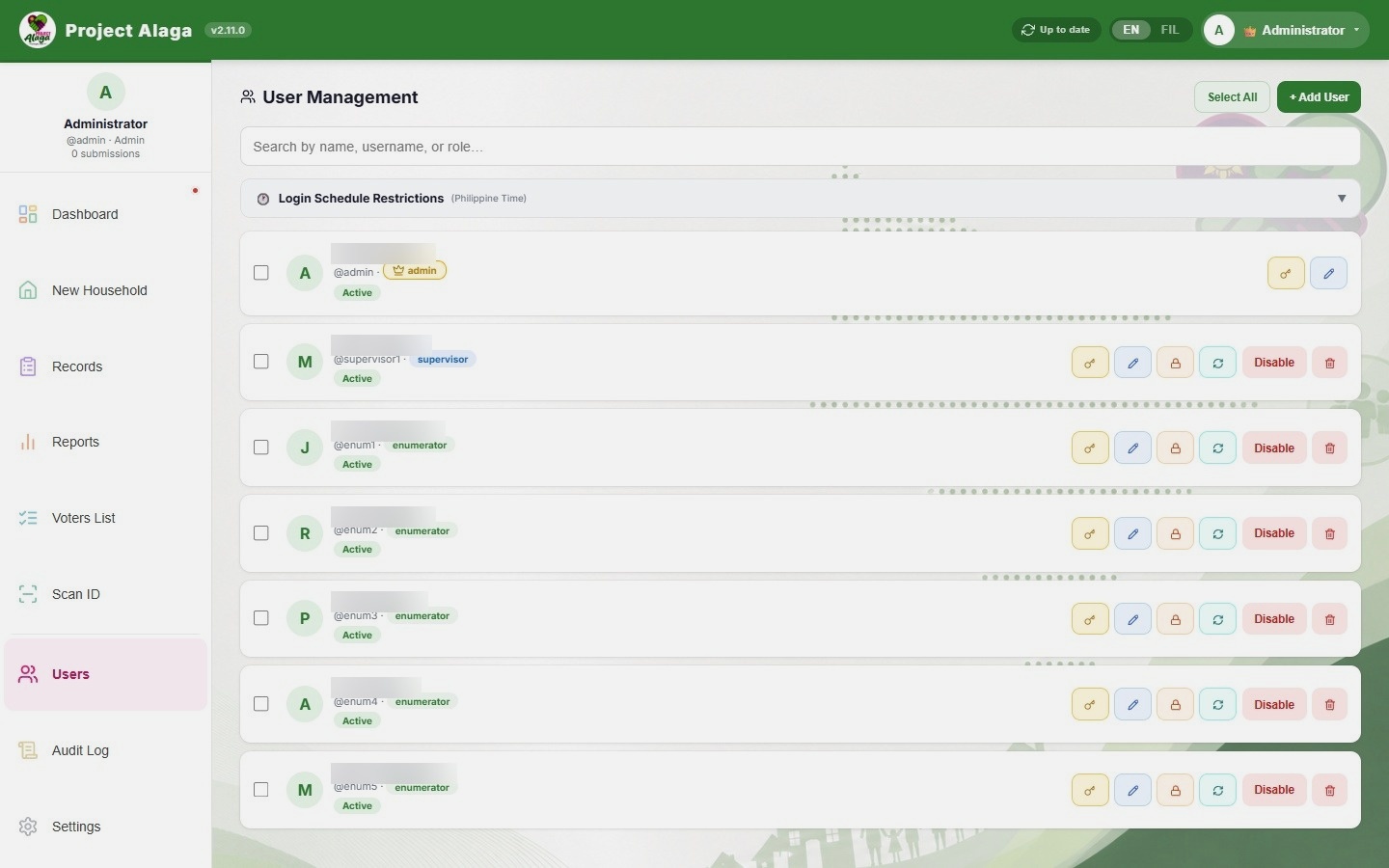Viewport: 1389px width, 868px height.
Task: Select Users in the sidebar
Action: 106,674
